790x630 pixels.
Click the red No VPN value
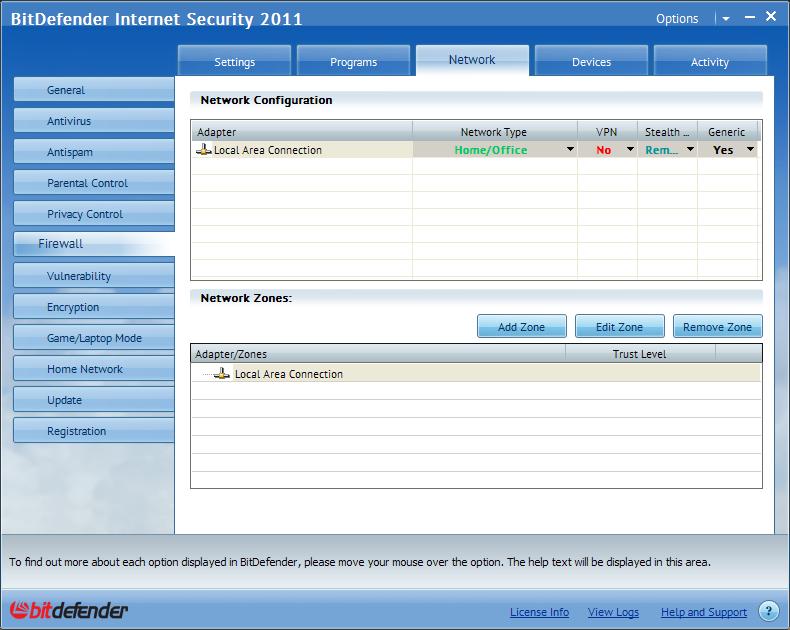click(604, 150)
